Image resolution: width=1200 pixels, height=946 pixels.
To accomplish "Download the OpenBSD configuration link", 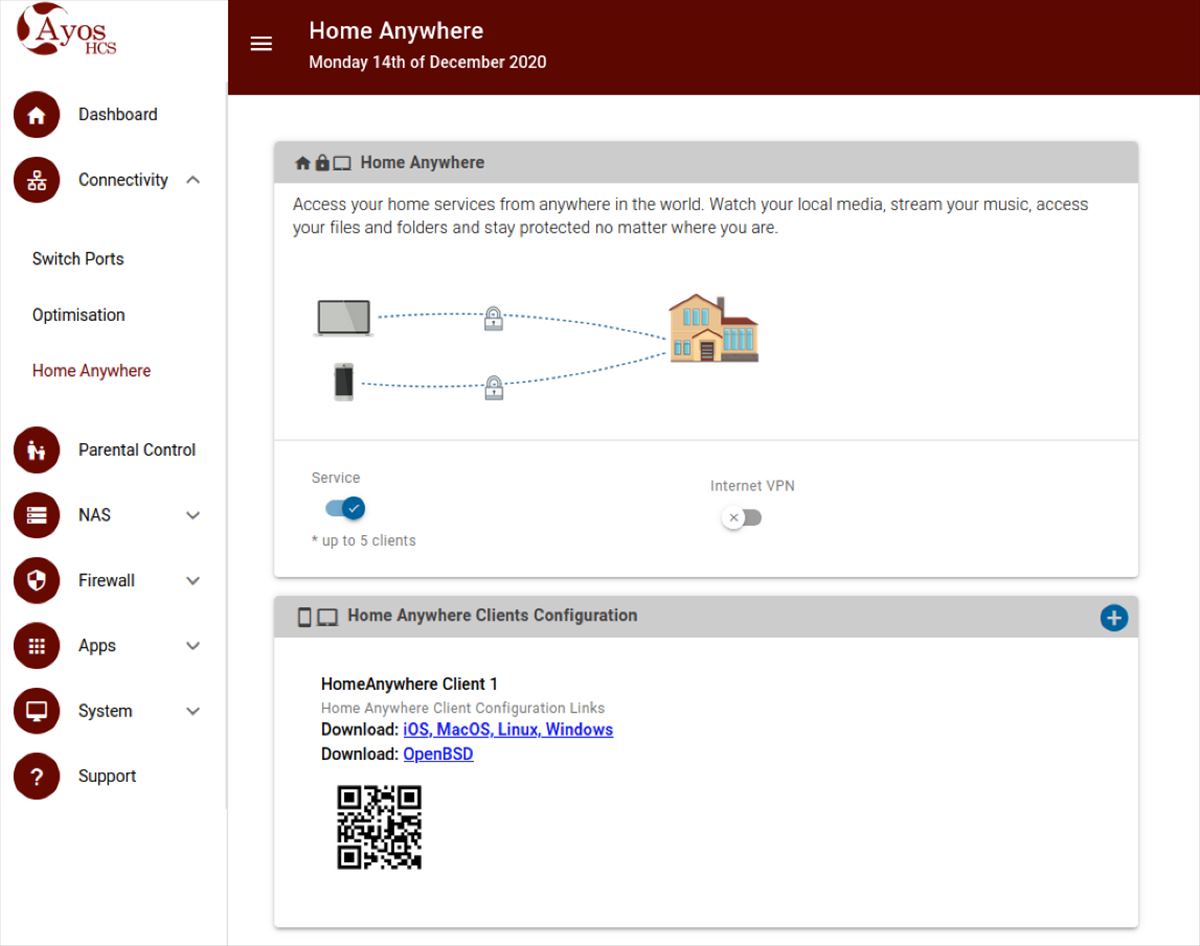I will pyautogui.click(x=438, y=754).
